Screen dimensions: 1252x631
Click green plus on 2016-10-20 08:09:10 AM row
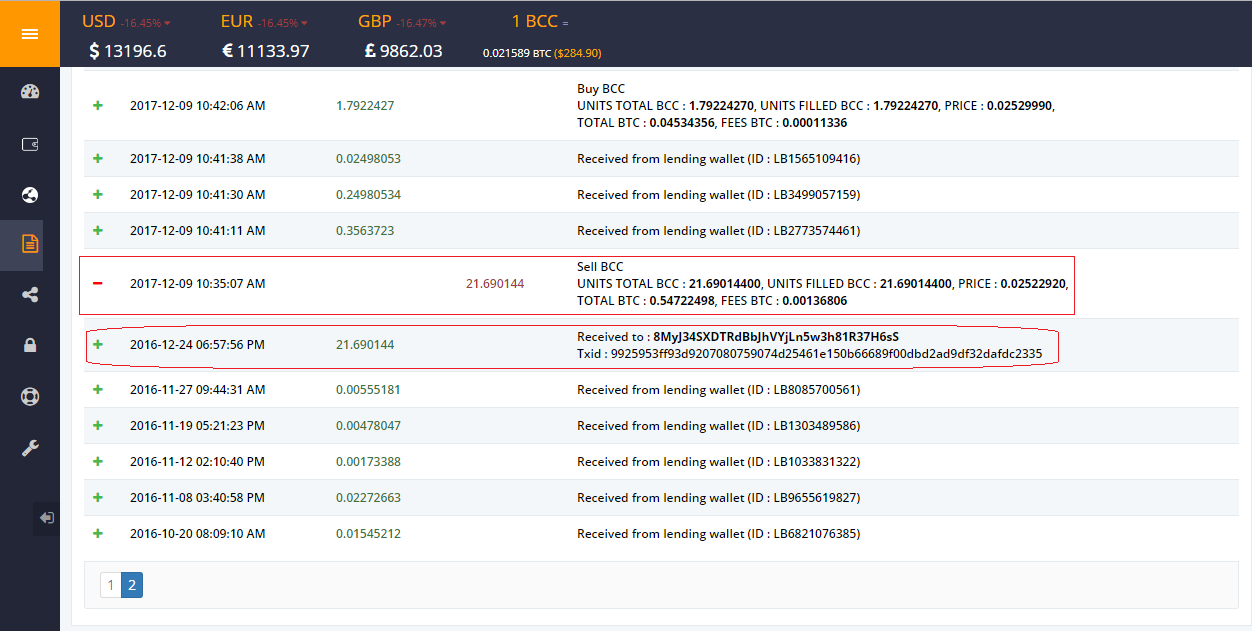click(x=98, y=533)
